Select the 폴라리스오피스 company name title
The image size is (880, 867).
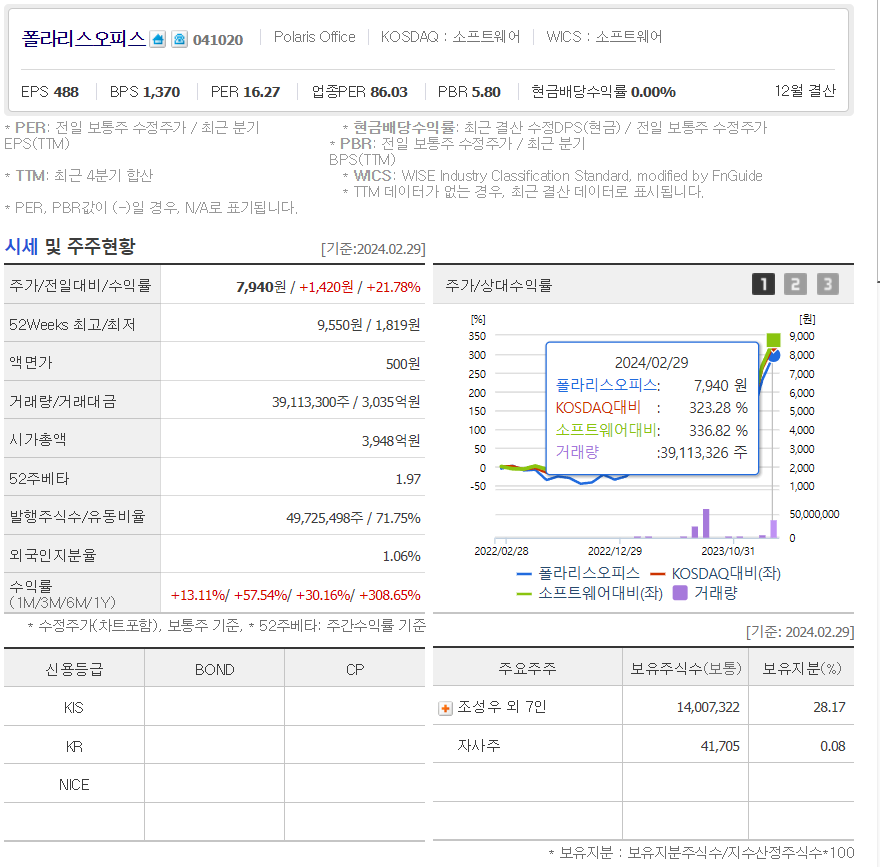tap(84, 39)
